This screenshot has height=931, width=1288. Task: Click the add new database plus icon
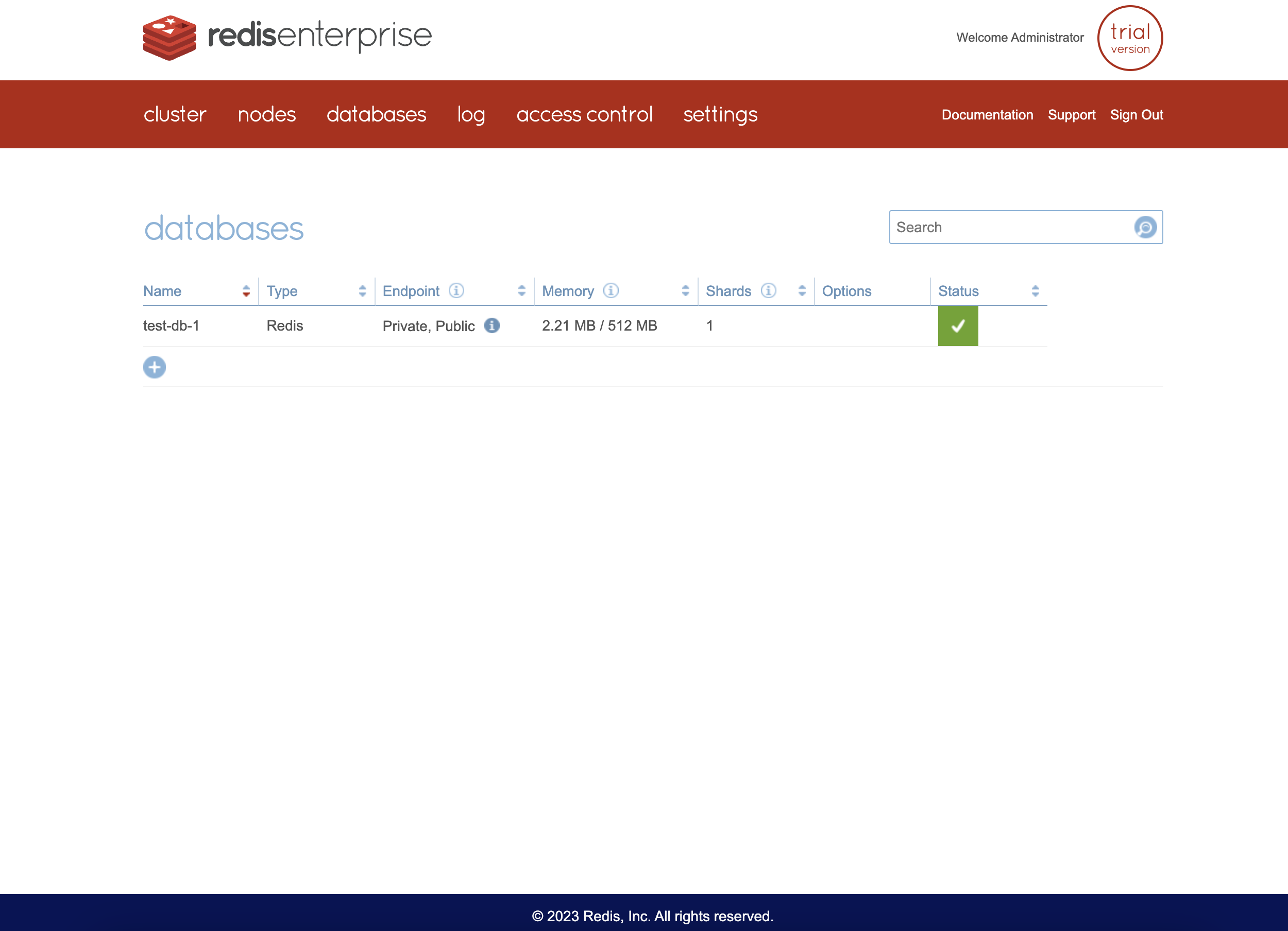tap(154, 366)
